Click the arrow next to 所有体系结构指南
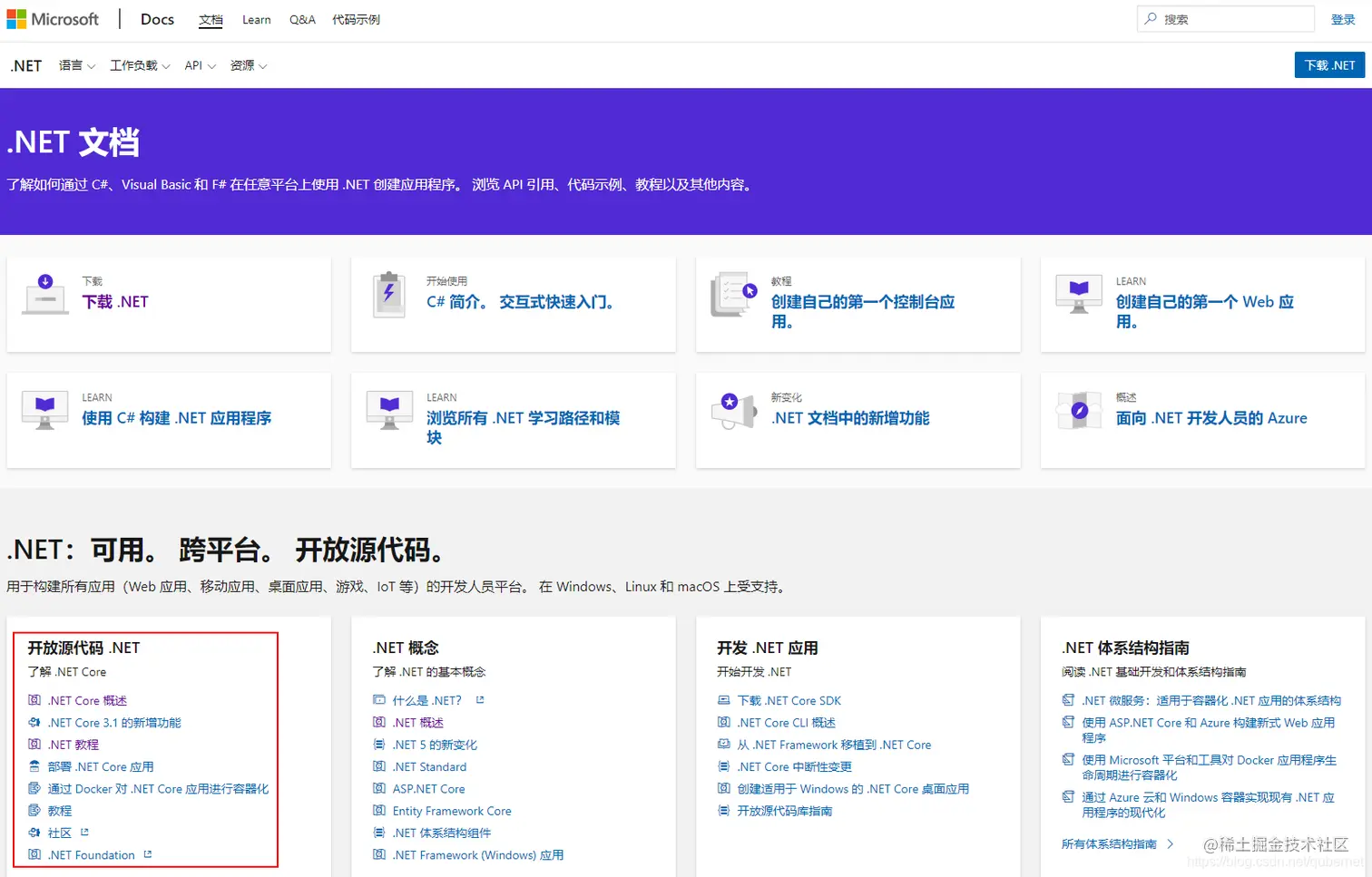The width and height of the screenshot is (1372, 877). 1171,844
